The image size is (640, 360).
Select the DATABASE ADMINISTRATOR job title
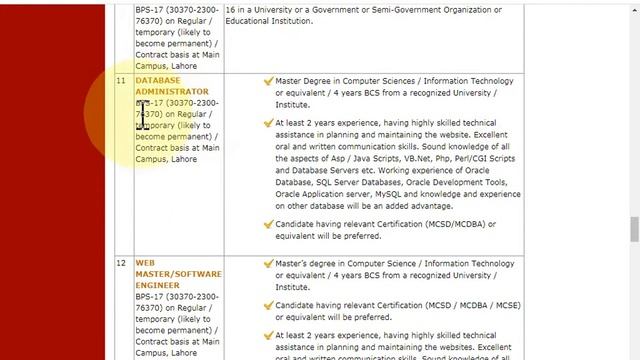click(x=172, y=86)
